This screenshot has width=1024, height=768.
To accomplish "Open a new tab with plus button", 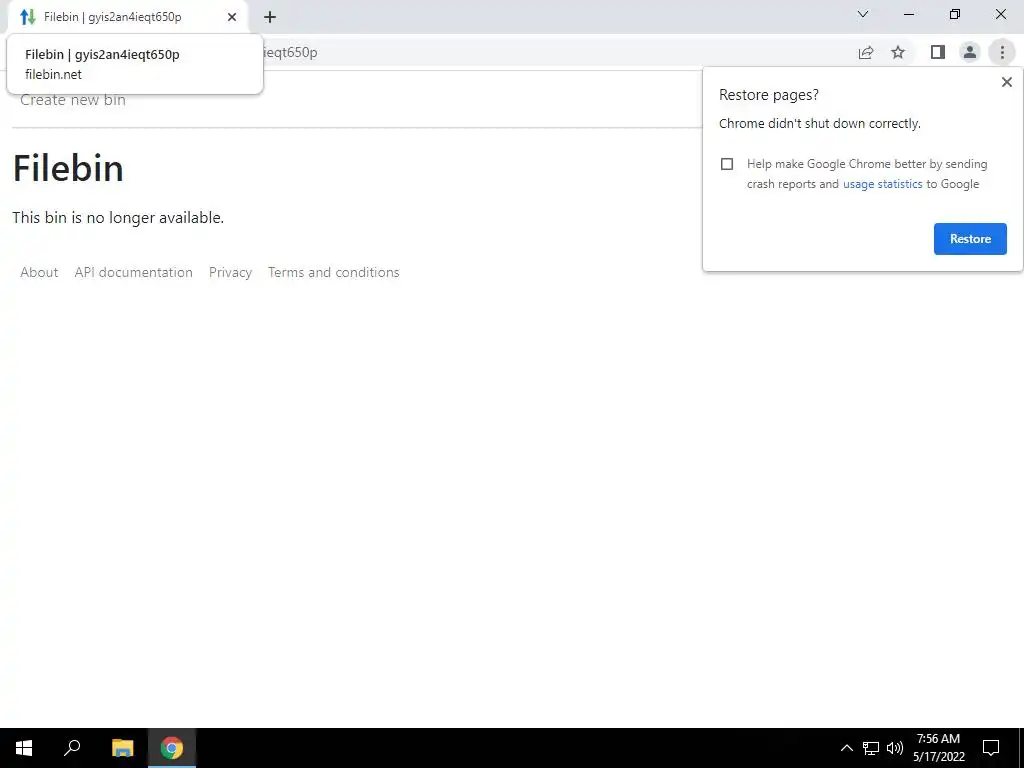I will tap(270, 17).
